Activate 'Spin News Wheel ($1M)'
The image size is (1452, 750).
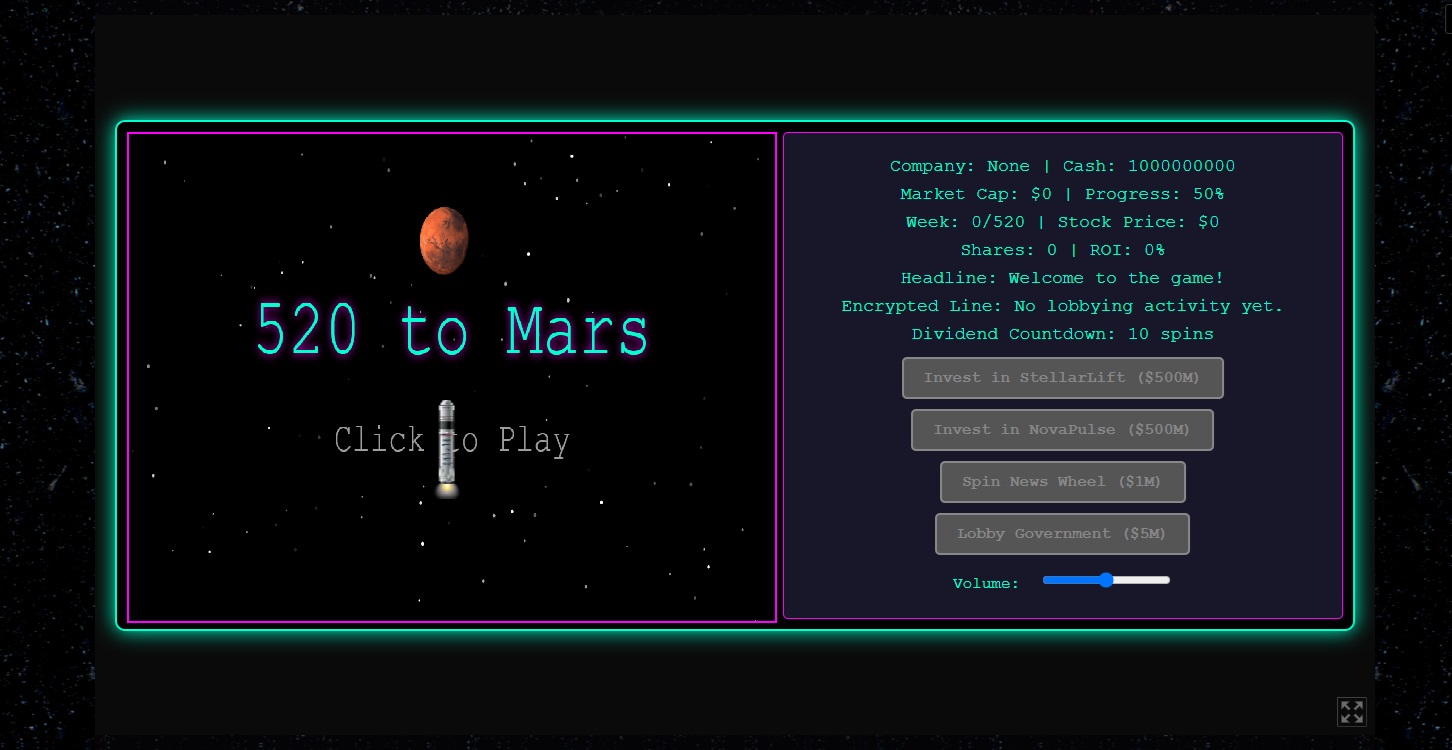point(1062,481)
